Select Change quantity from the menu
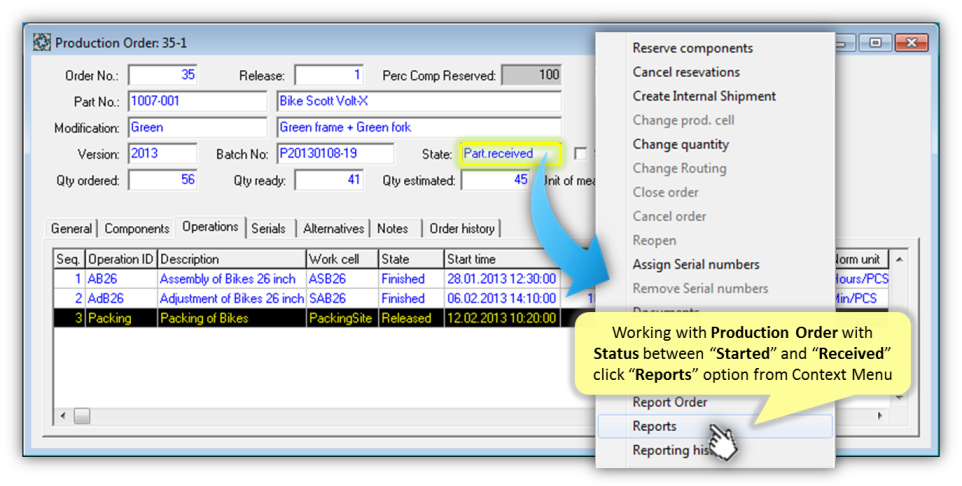The height and width of the screenshot is (486, 962). pos(680,144)
